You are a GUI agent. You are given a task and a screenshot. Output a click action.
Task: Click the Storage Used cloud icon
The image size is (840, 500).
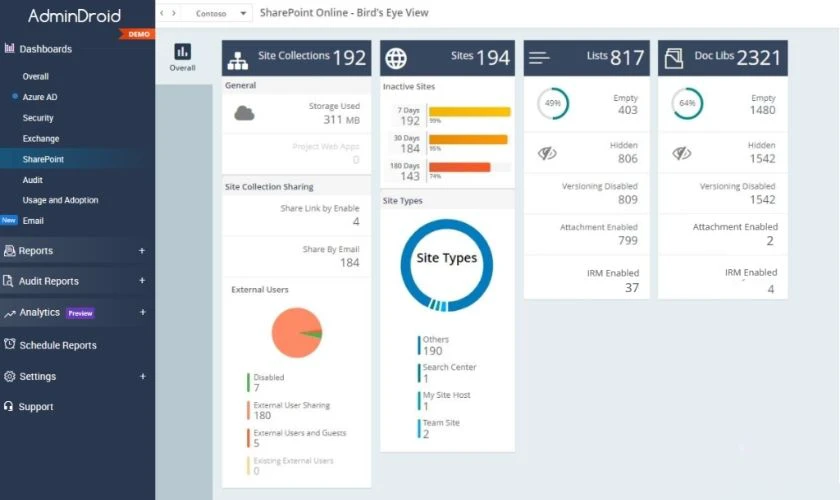click(x=244, y=113)
